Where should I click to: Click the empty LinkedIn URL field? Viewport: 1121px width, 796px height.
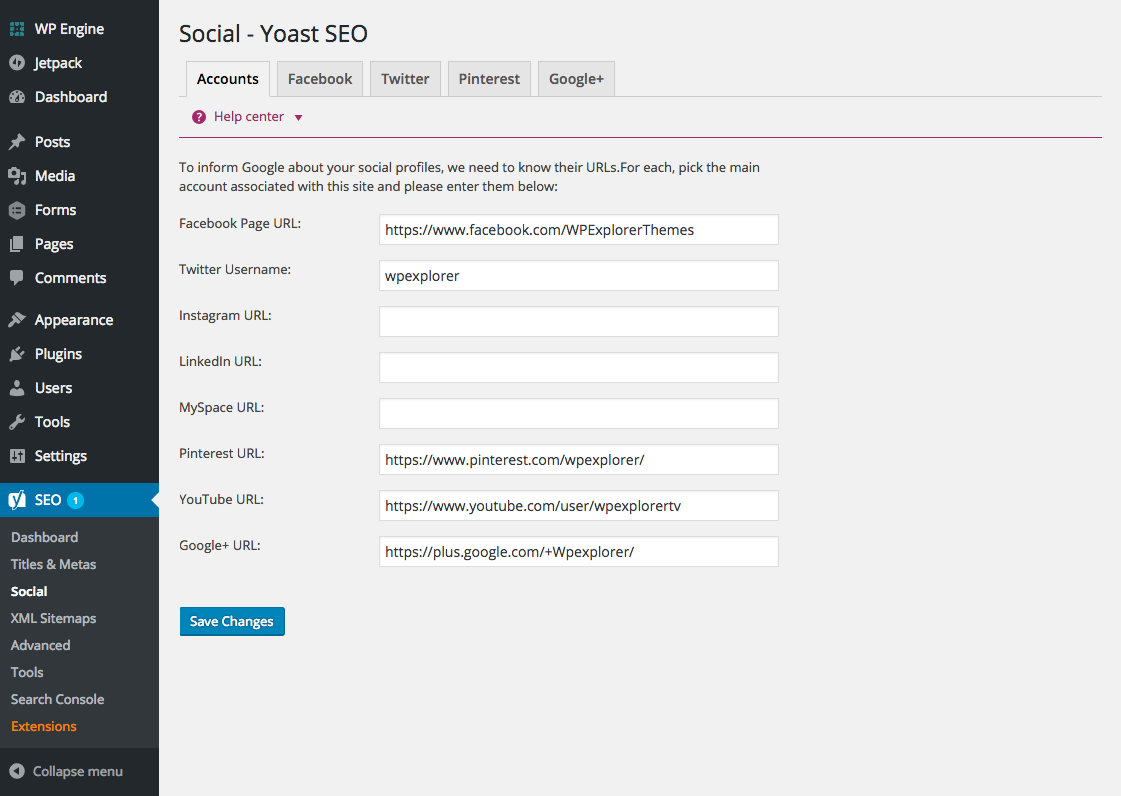(578, 368)
